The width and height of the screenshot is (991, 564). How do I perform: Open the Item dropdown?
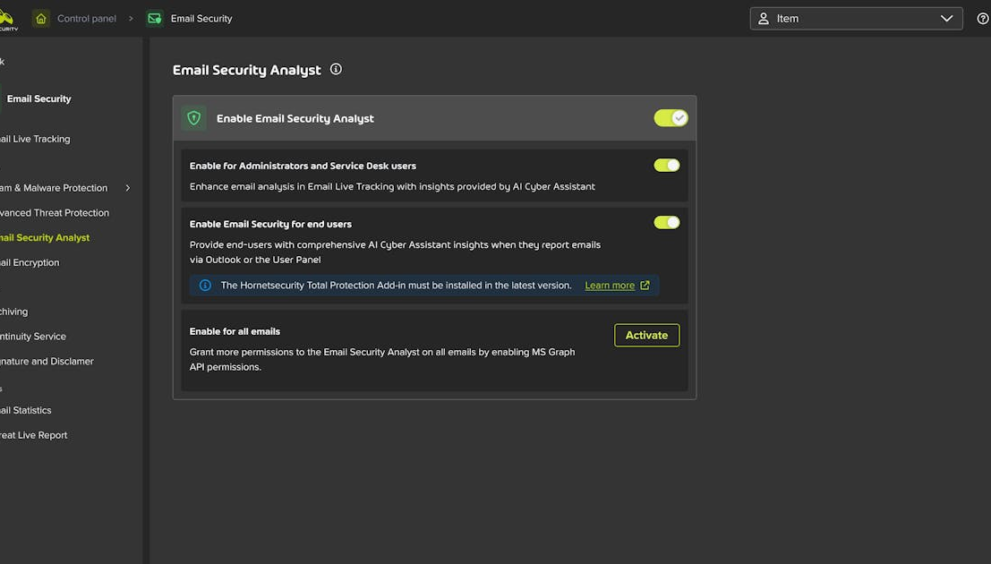[856, 18]
